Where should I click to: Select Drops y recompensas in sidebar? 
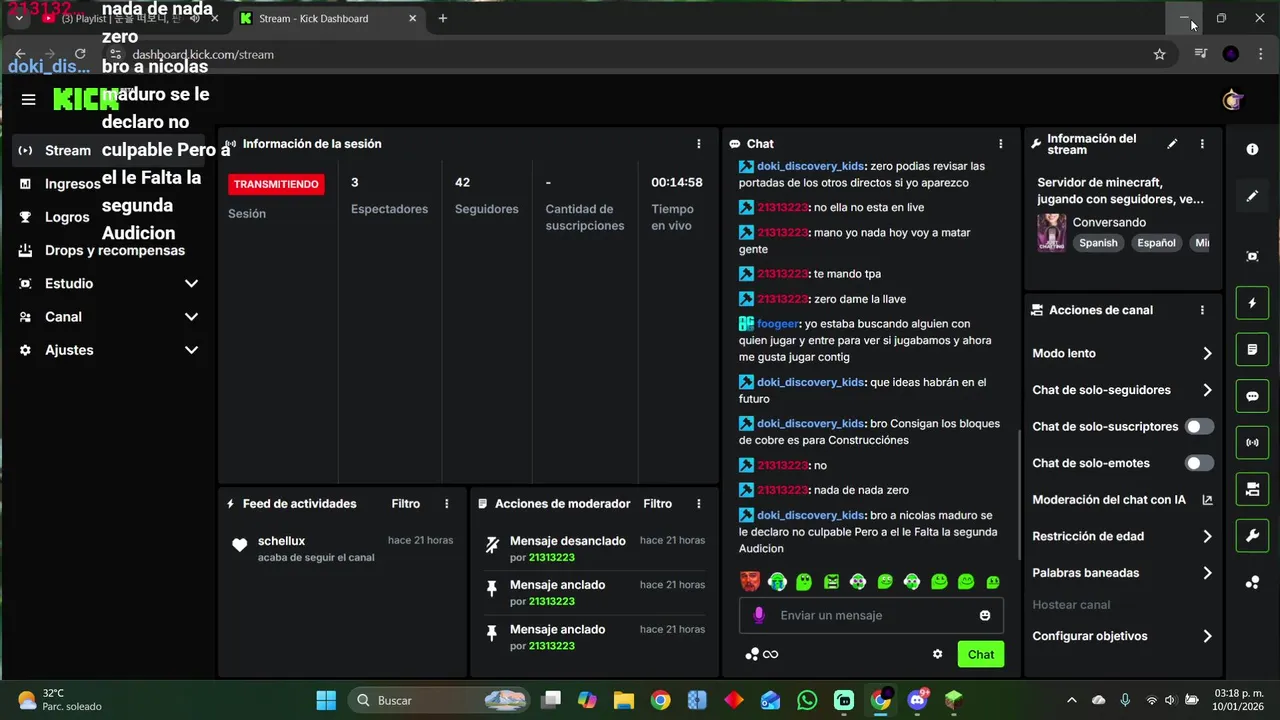click(108, 250)
